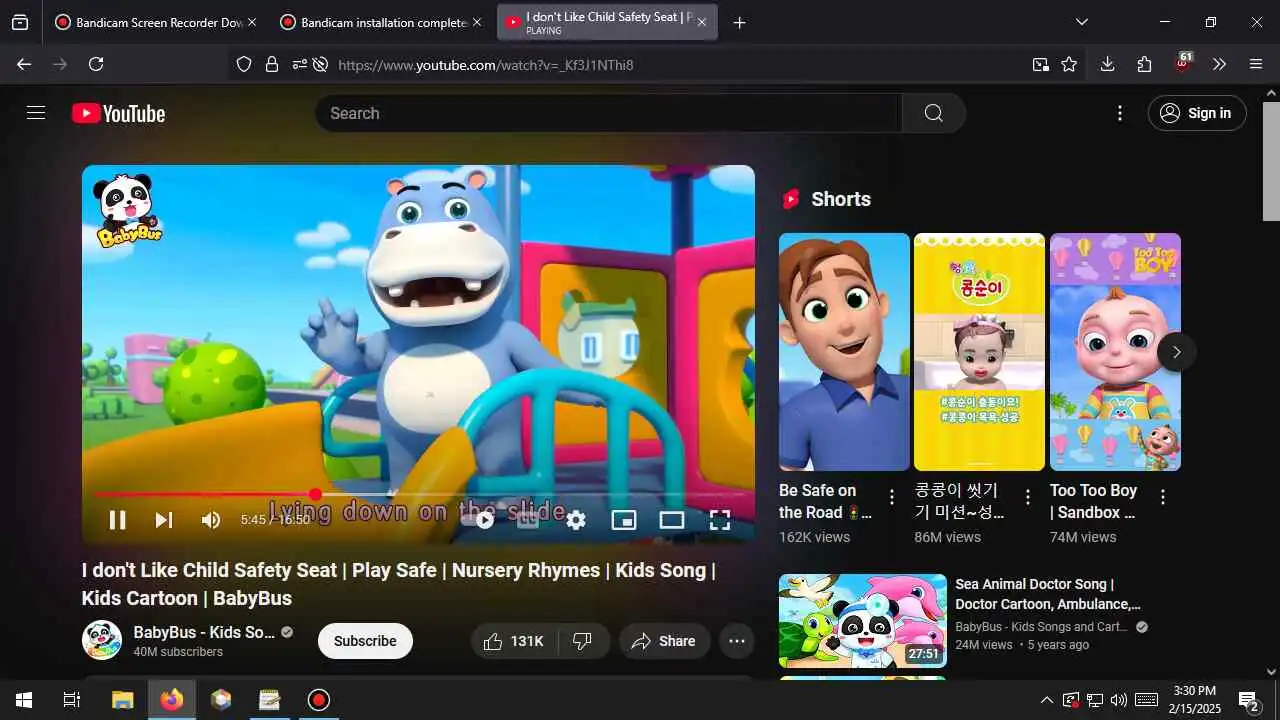The height and width of the screenshot is (720, 1280).
Task: Show site security padlock info
Action: click(272, 64)
